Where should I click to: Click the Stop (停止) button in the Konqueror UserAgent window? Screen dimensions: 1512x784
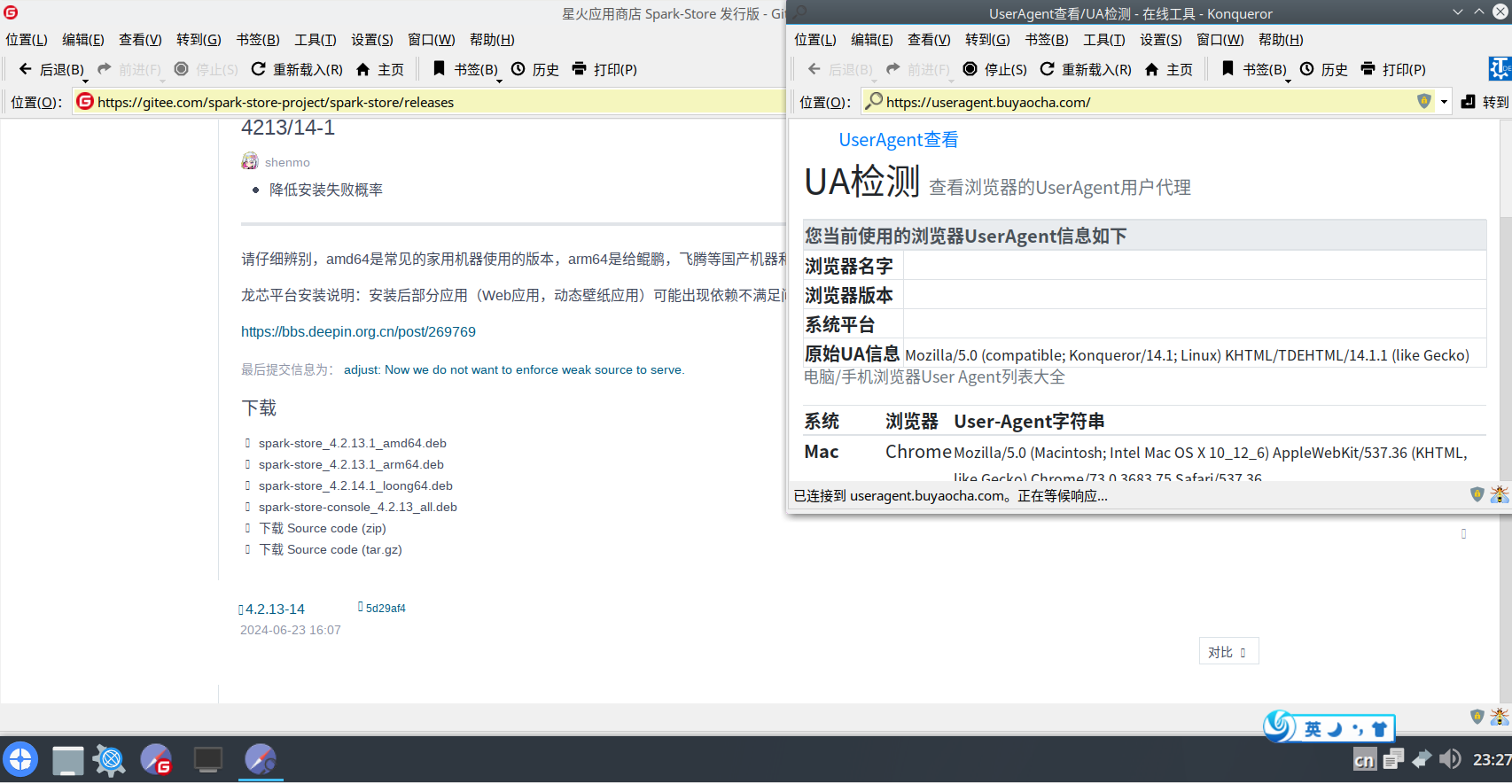click(x=994, y=69)
